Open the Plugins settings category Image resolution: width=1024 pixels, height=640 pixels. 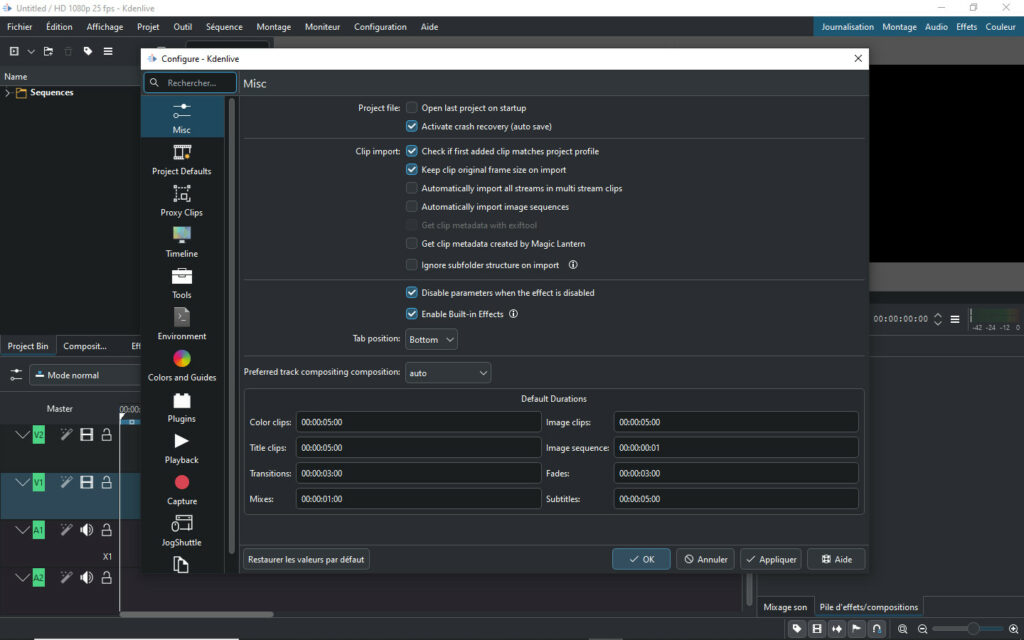[182, 408]
